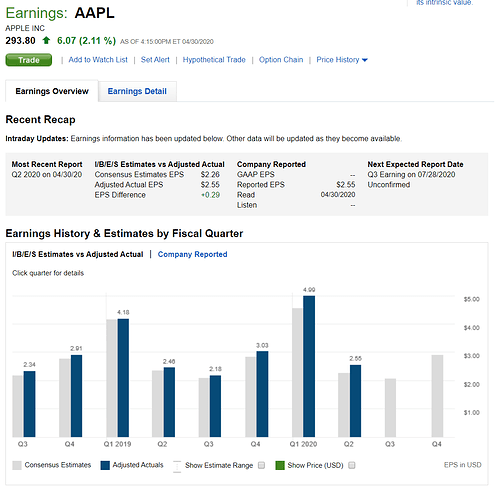Click the Reported EPS $2.55 value
This screenshot has height=500, width=503.
(346, 185)
